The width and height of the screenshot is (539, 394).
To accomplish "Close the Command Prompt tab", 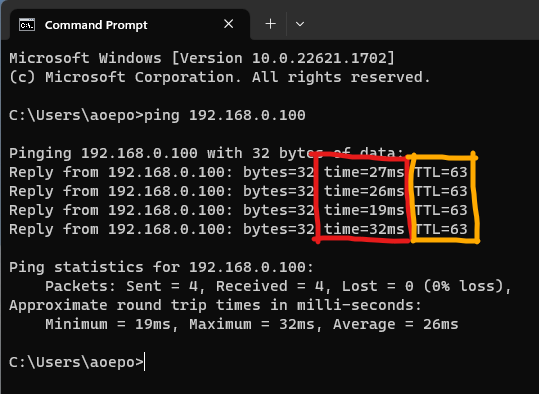I will tap(229, 24).
